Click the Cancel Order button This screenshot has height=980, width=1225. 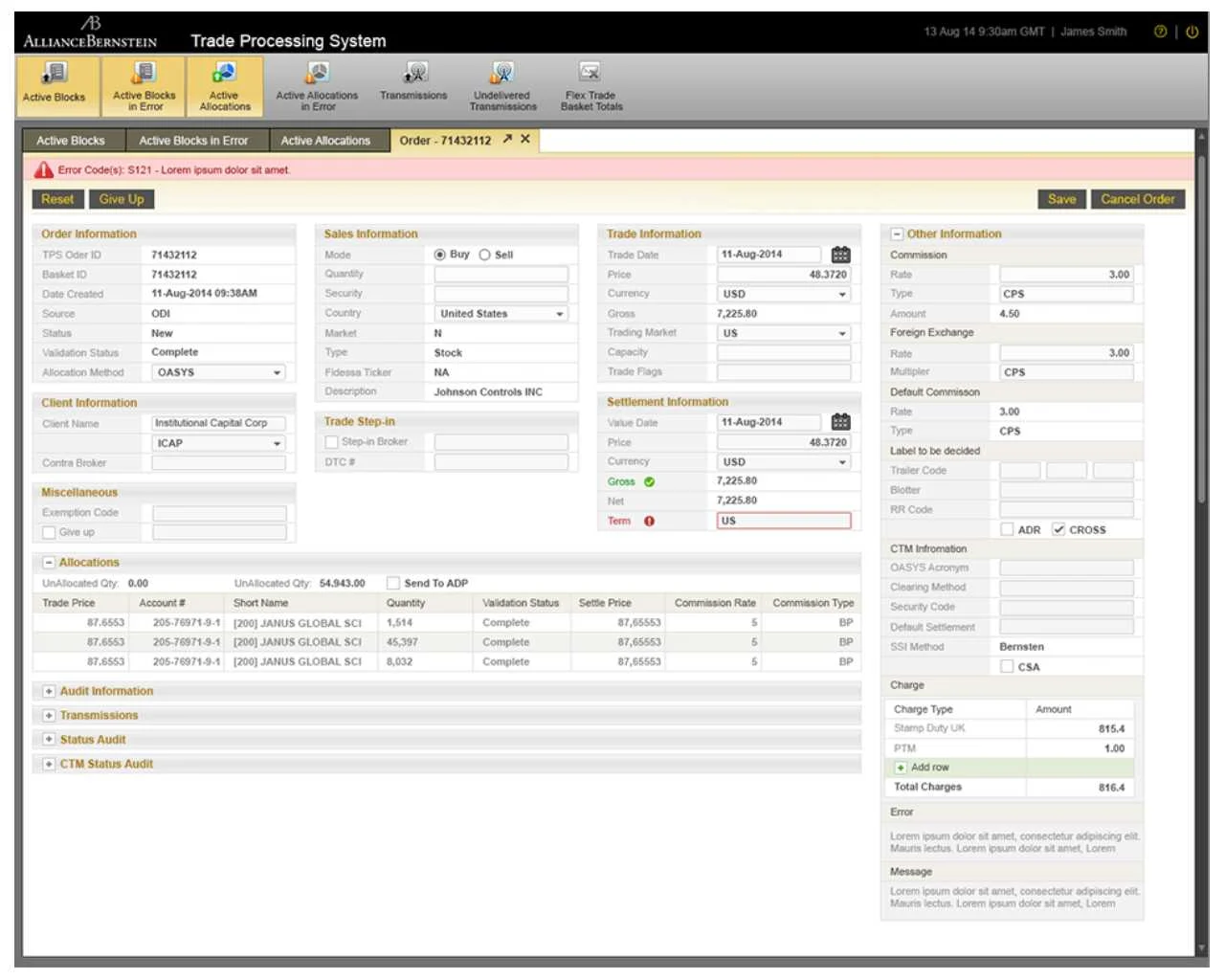tap(1138, 199)
